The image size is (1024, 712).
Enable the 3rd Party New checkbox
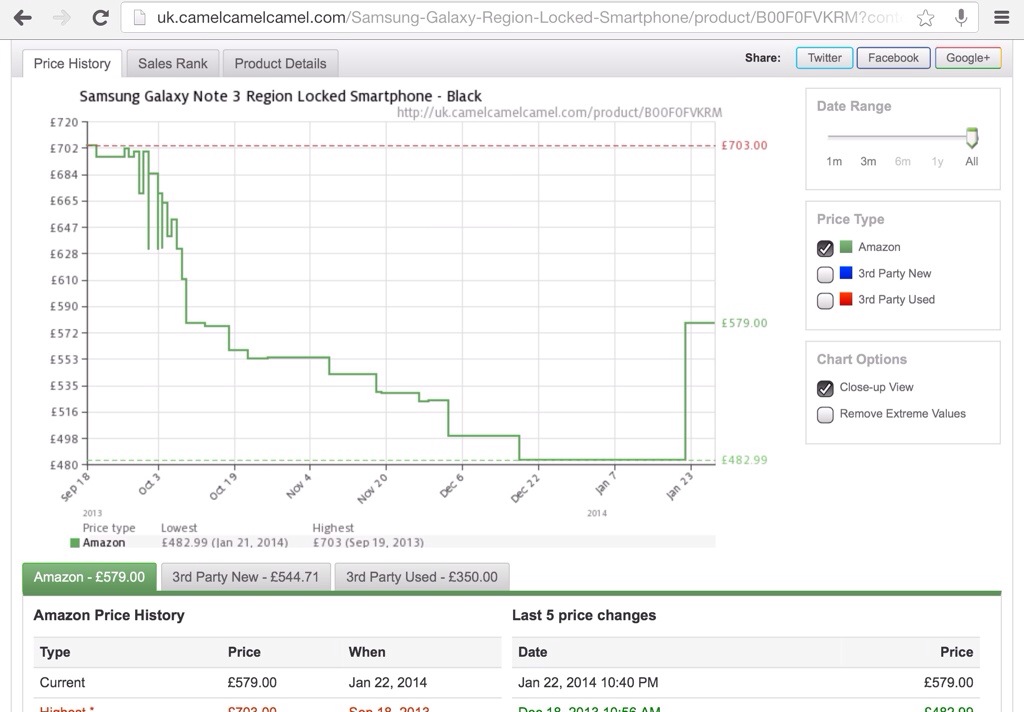click(825, 274)
